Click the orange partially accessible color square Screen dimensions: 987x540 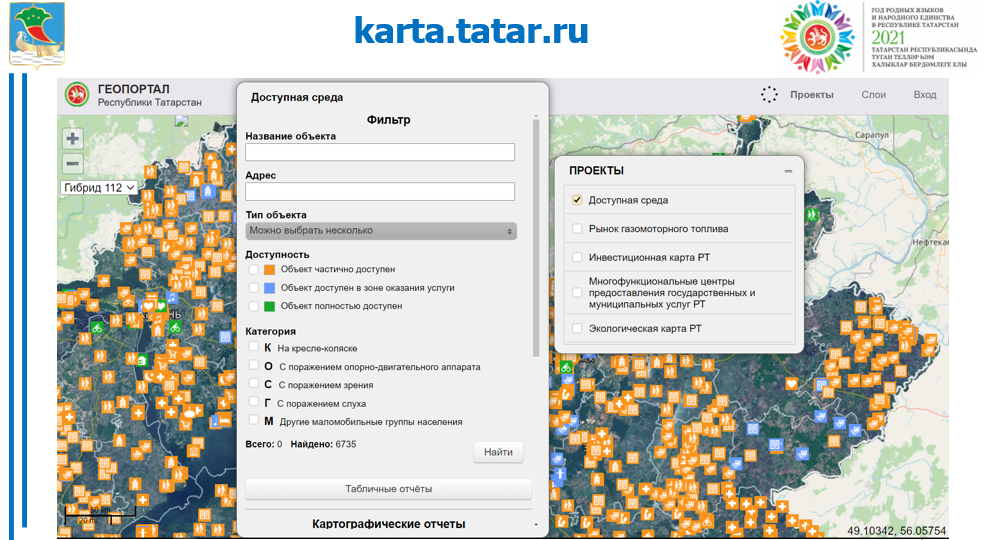(269, 270)
